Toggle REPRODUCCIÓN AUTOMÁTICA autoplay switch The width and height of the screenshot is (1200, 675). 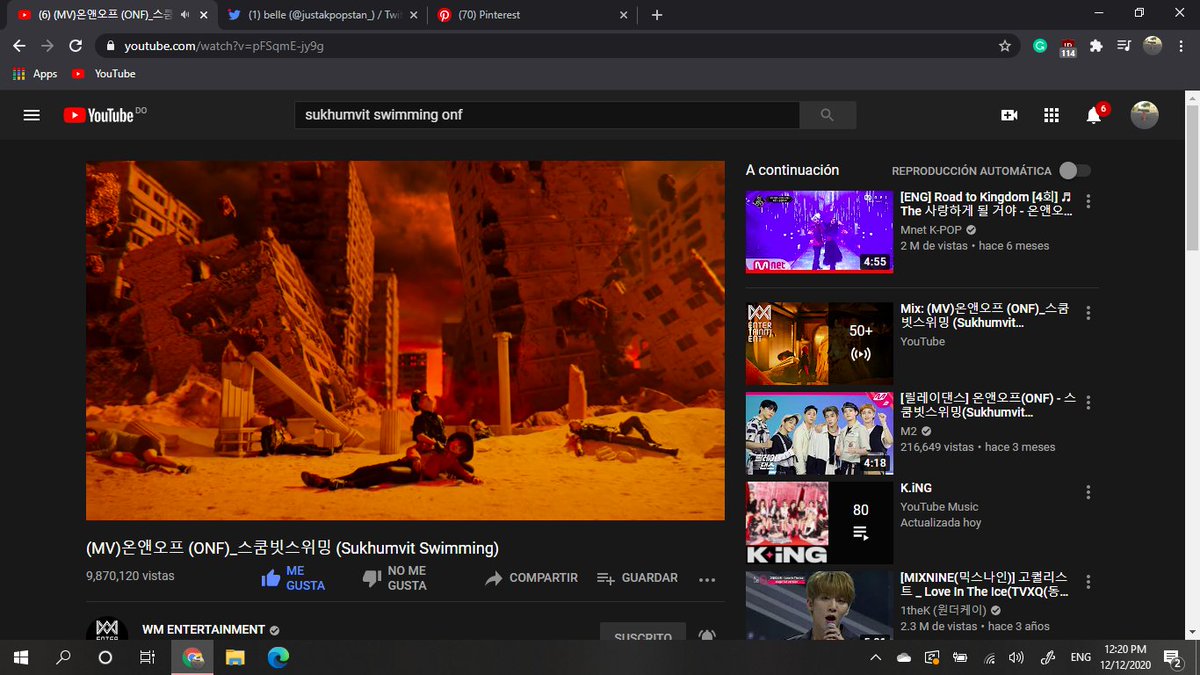tap(1075, 171)
